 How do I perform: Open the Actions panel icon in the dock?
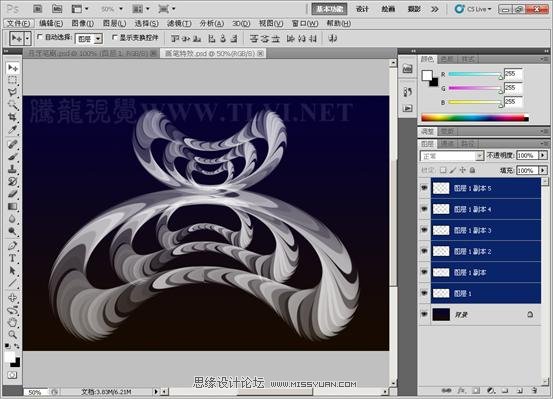[407, 108]
